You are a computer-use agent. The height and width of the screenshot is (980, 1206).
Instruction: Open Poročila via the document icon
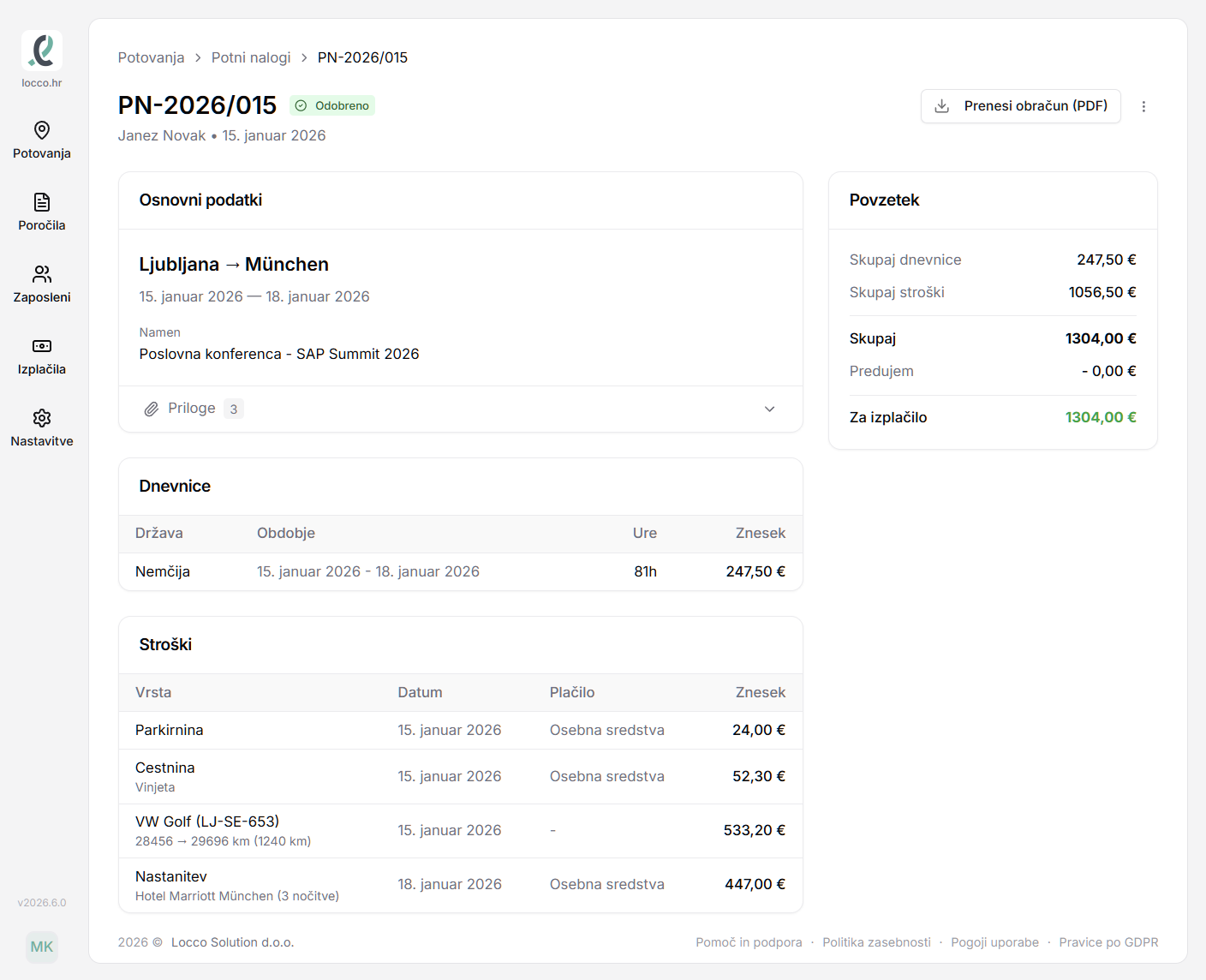[42, 202]
